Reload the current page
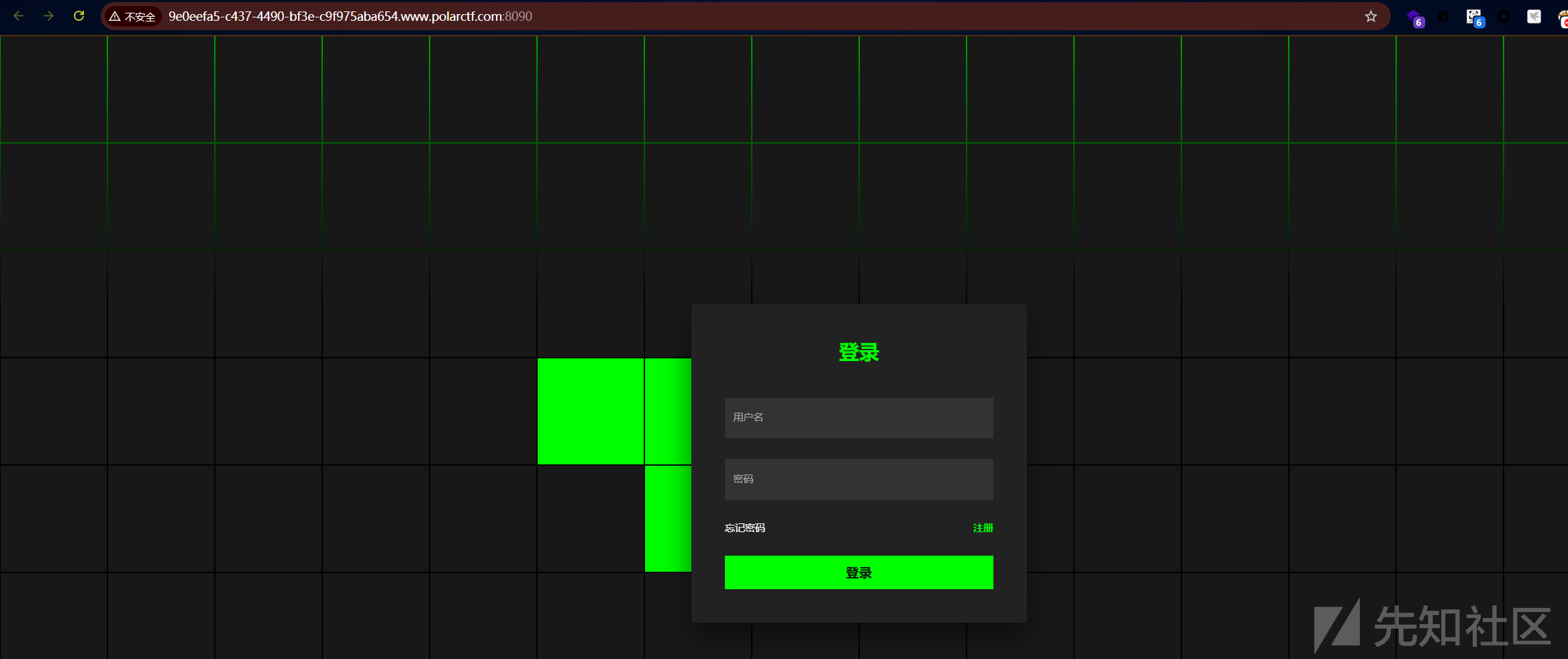 point(79,16)
